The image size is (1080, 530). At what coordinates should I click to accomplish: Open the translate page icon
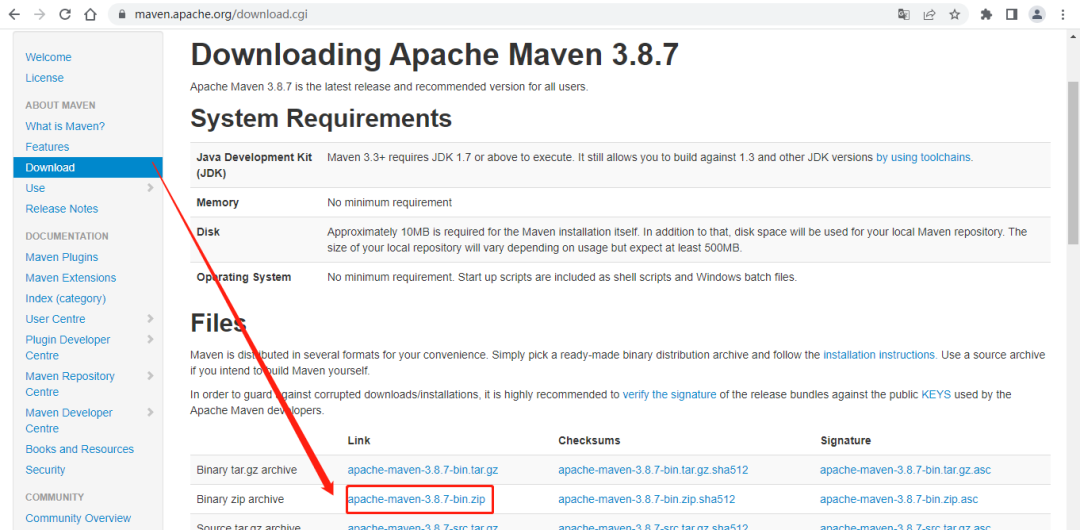(x=904, y=14)
